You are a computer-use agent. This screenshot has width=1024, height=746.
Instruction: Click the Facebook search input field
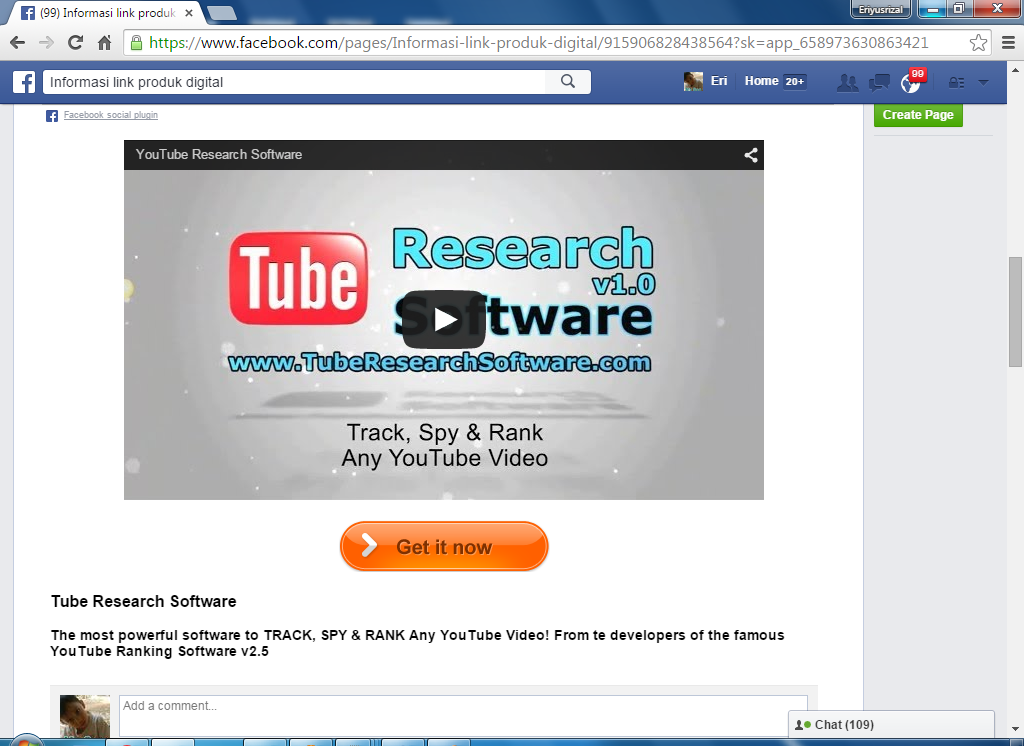tap(296, 82)
